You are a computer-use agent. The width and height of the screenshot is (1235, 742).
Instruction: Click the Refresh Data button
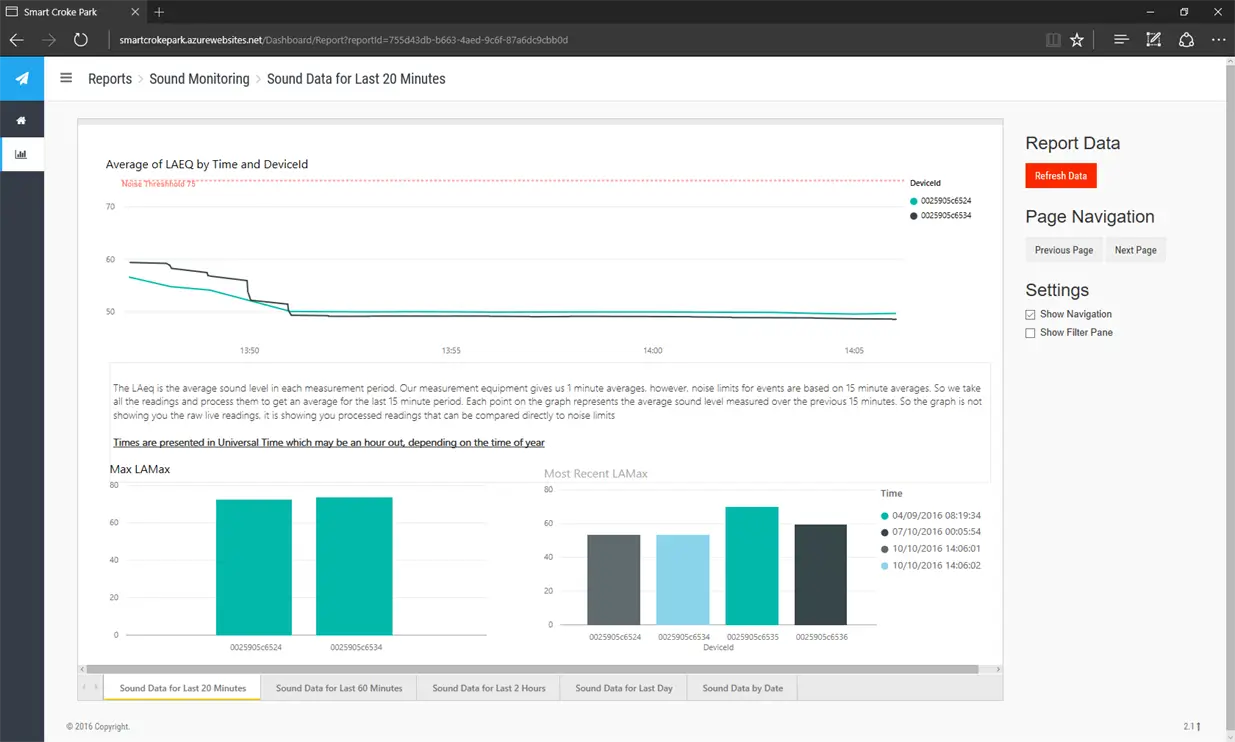(x=1060, y=175)
